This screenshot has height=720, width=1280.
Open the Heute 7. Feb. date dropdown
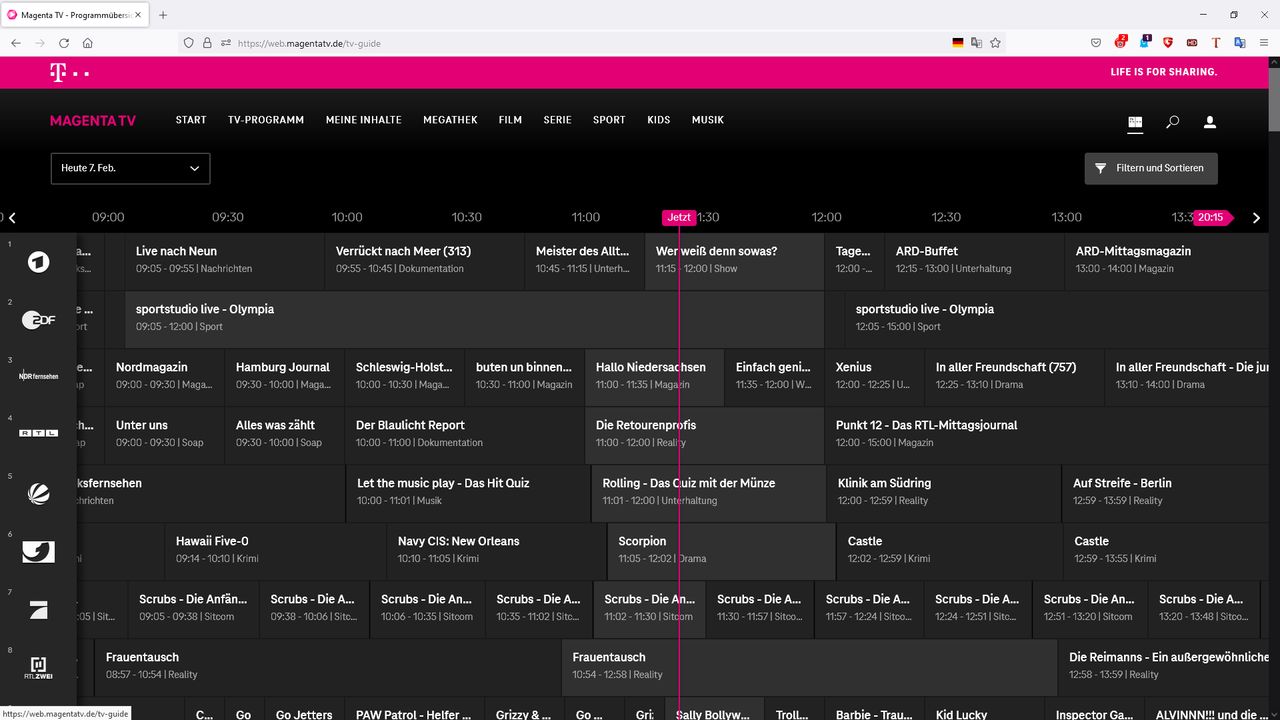[x=130, y=168]
